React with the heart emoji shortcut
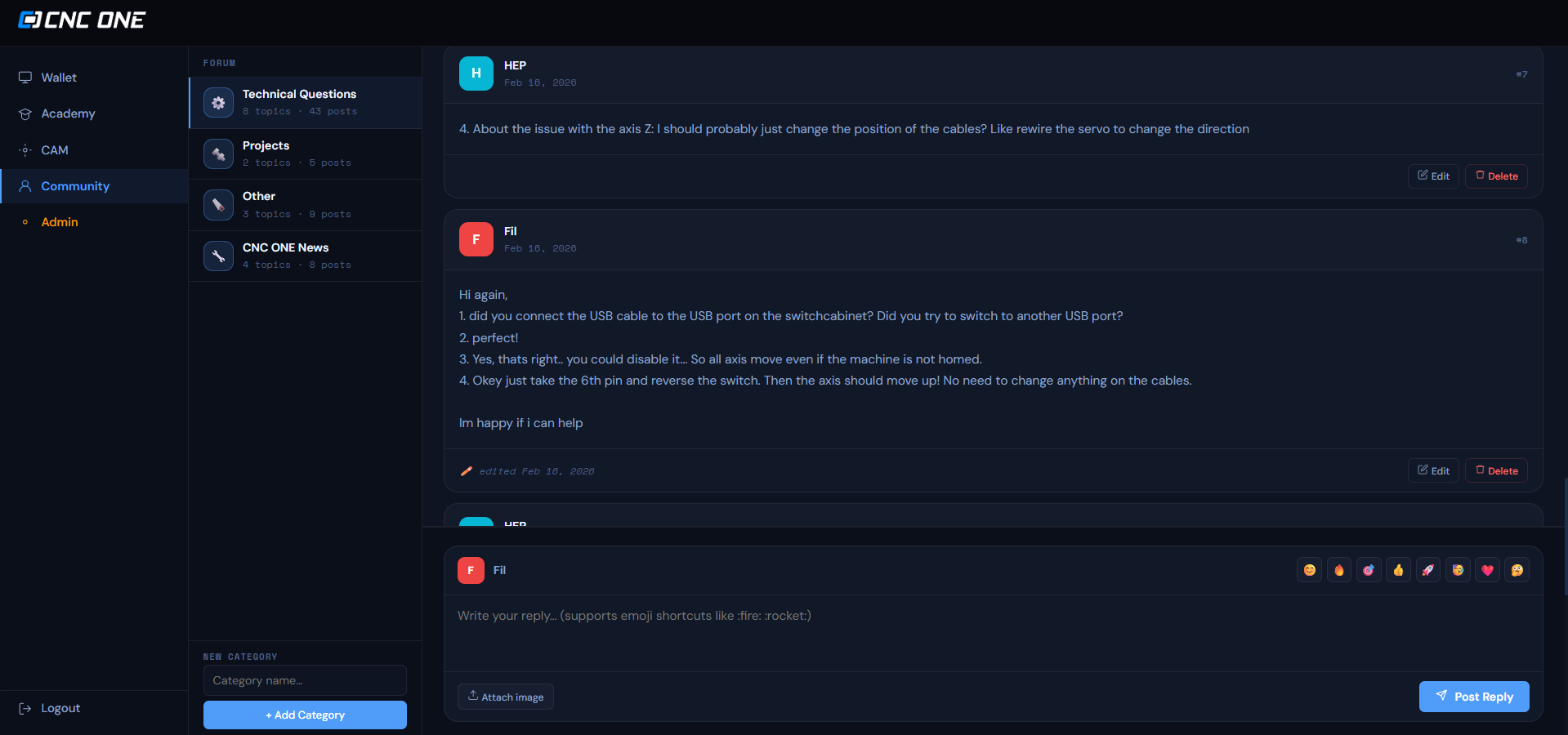The height and width of the screenshot is (735, 1568). click(x=1487, y=569)
